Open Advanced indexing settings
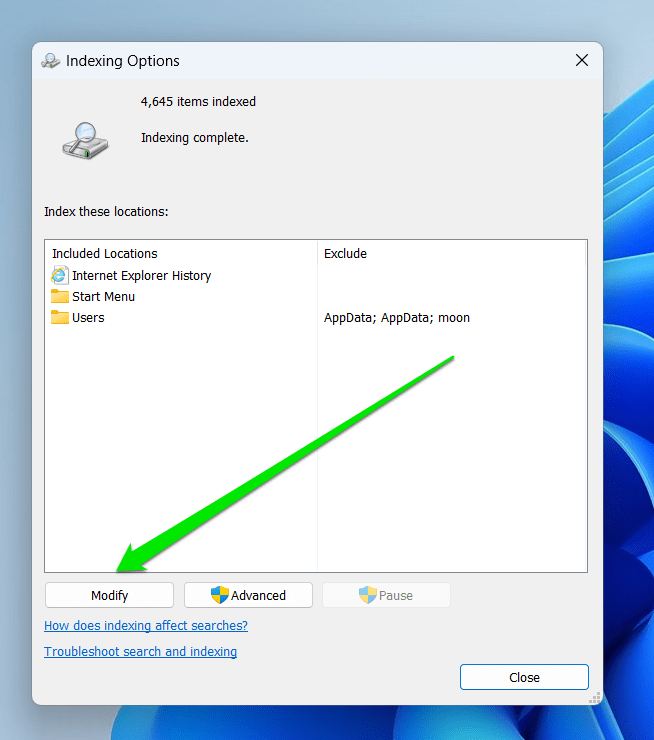 (x=248, y=595)
